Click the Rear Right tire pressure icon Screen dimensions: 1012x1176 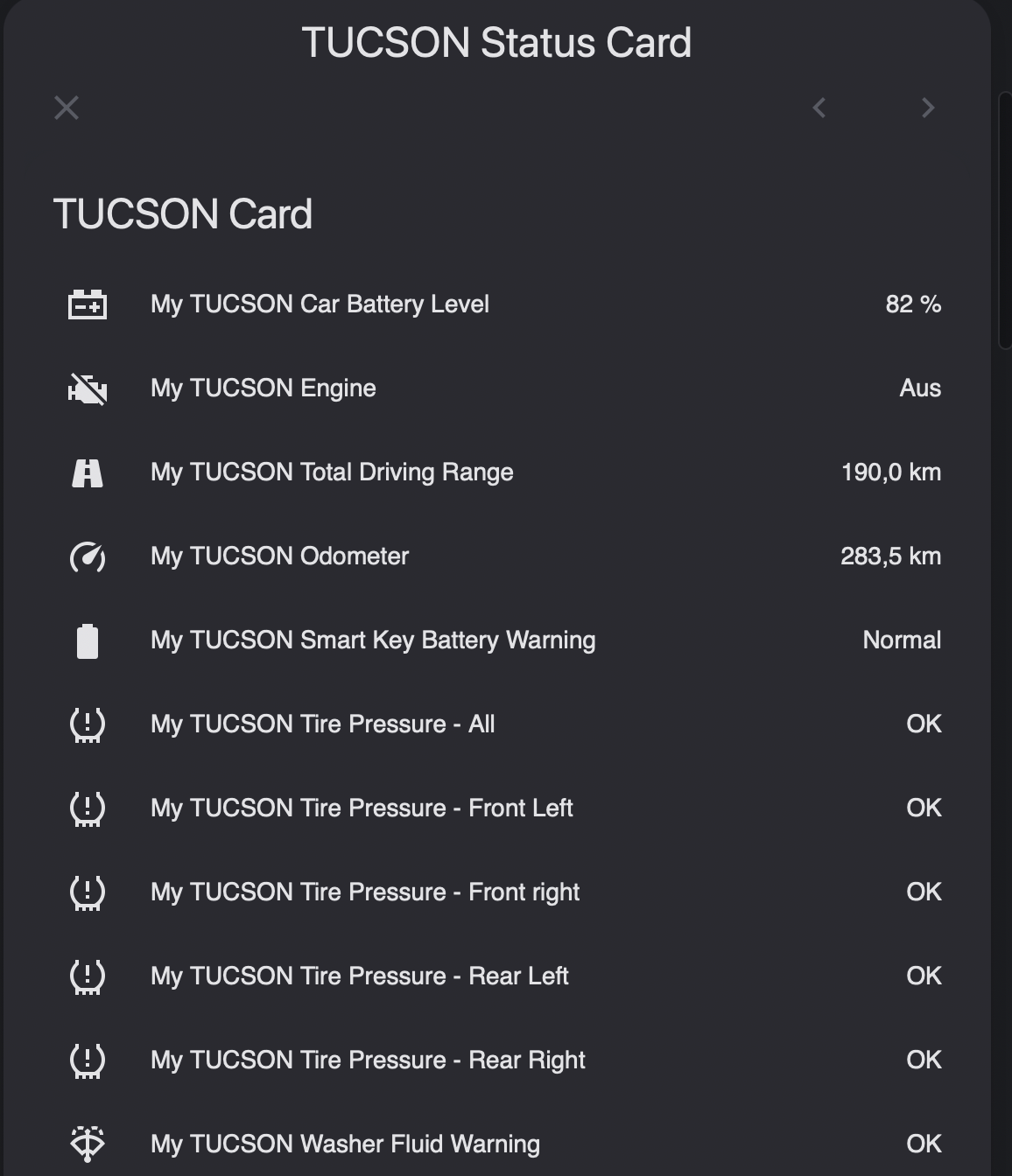pos(88,1060)
